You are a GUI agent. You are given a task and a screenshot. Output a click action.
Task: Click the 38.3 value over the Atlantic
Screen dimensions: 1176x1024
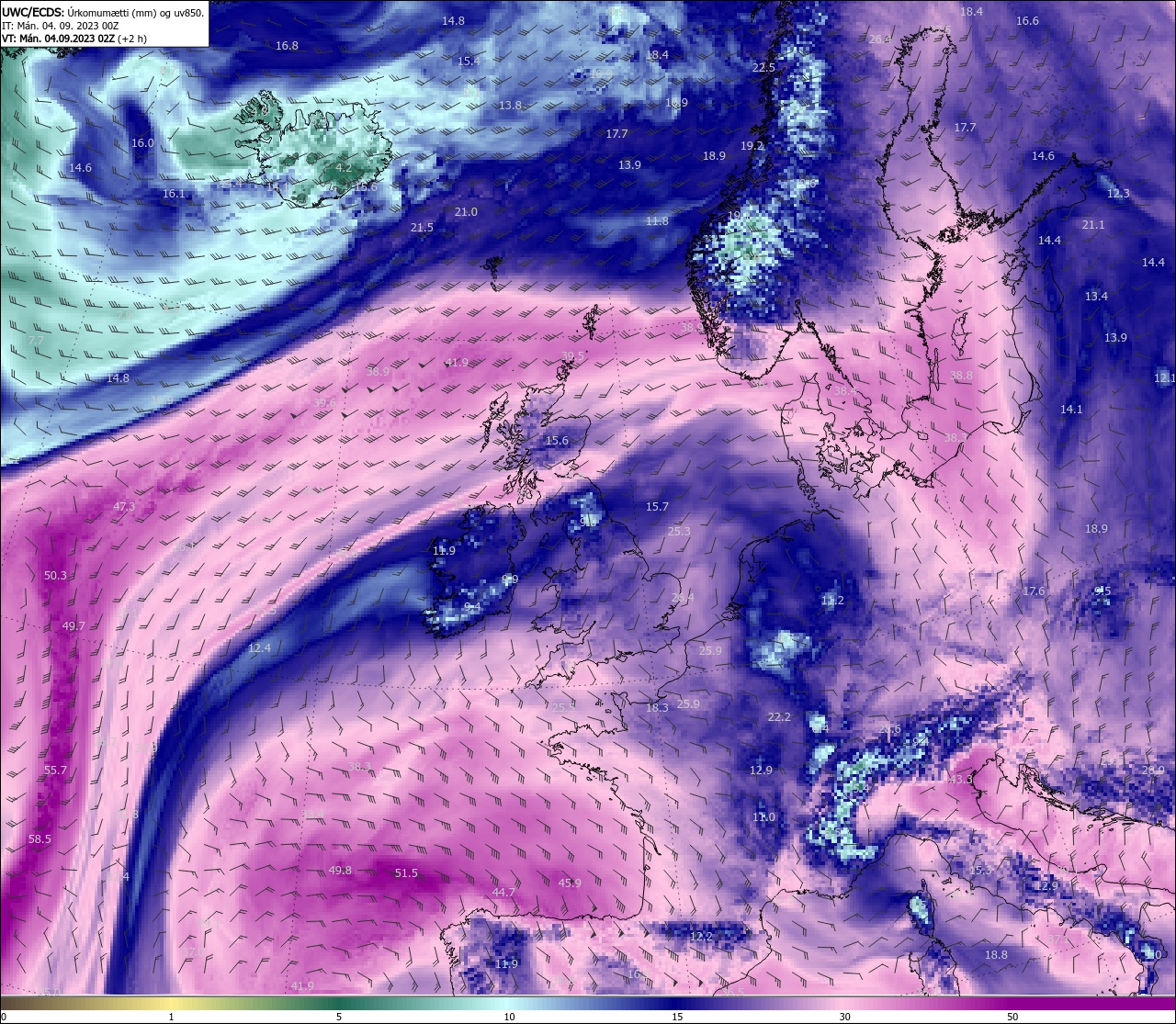click(x=359, y=766)
